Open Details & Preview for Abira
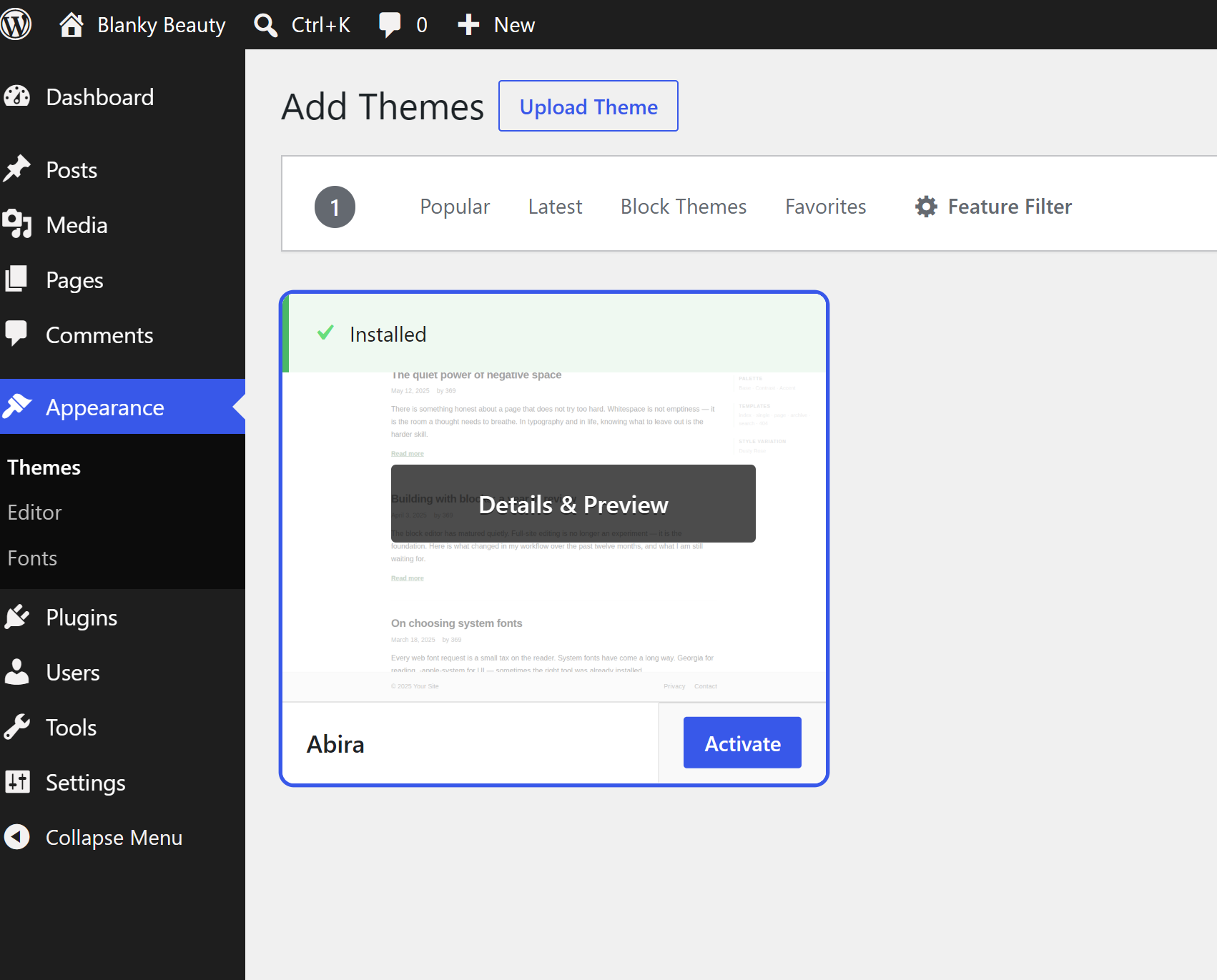This screenshot has width=1217, height=980. click(x=573, y=504)
